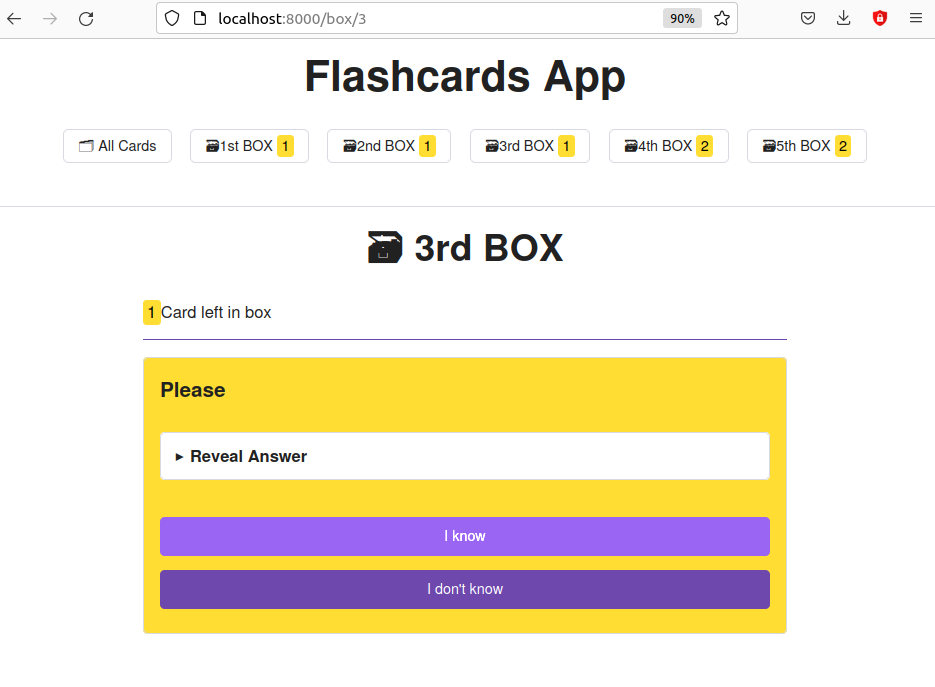Screen dimensions: 935x687
Task: Click the box icon on the 4th BOX button
Action: pos(628,145)
